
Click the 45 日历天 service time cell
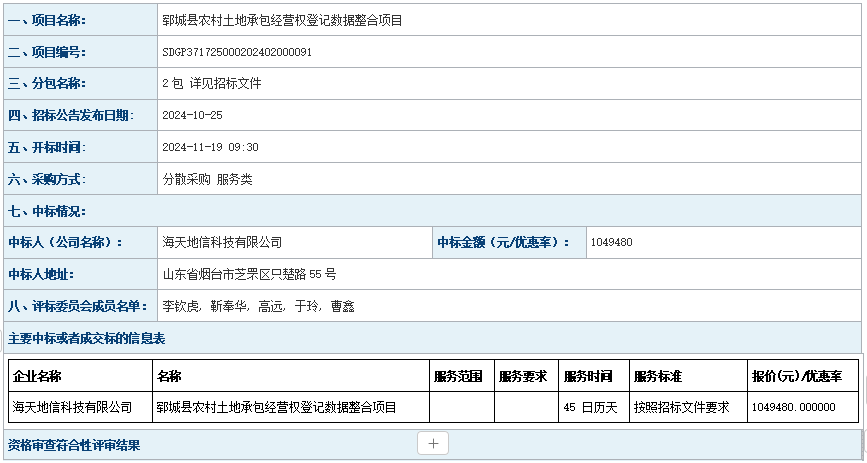tap(591, 408)
